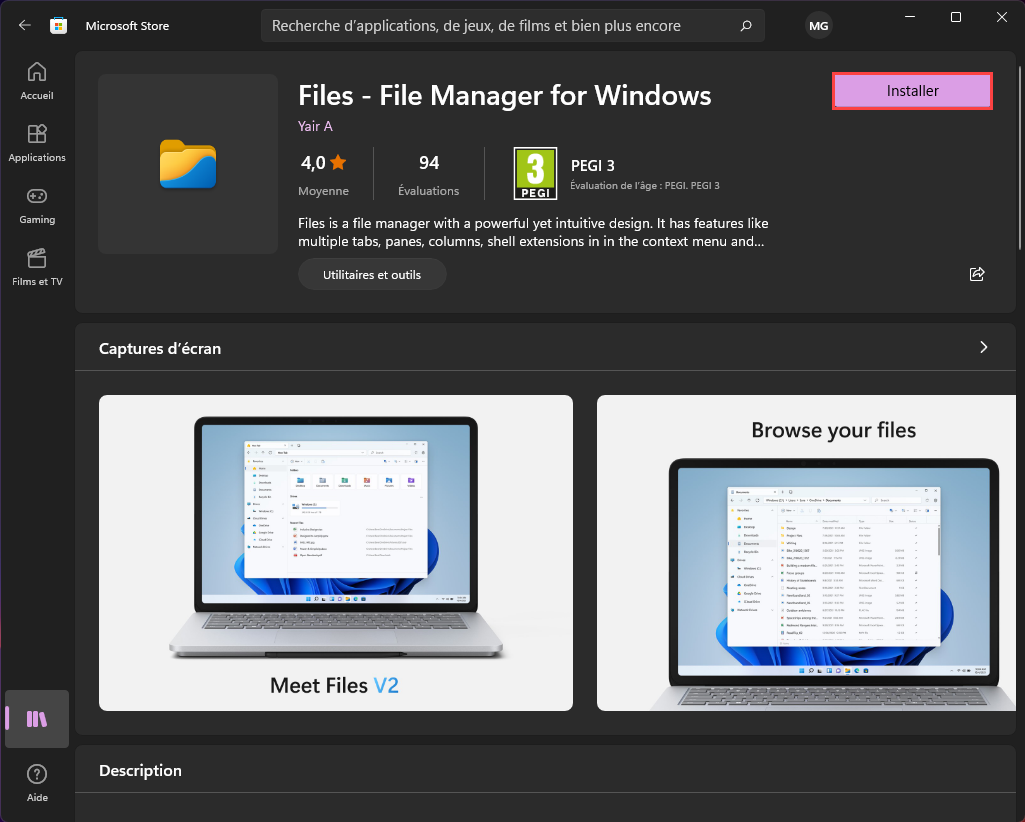Click the 94 Évaluations count
This screenshot has height=822, width=1025.
429,175
